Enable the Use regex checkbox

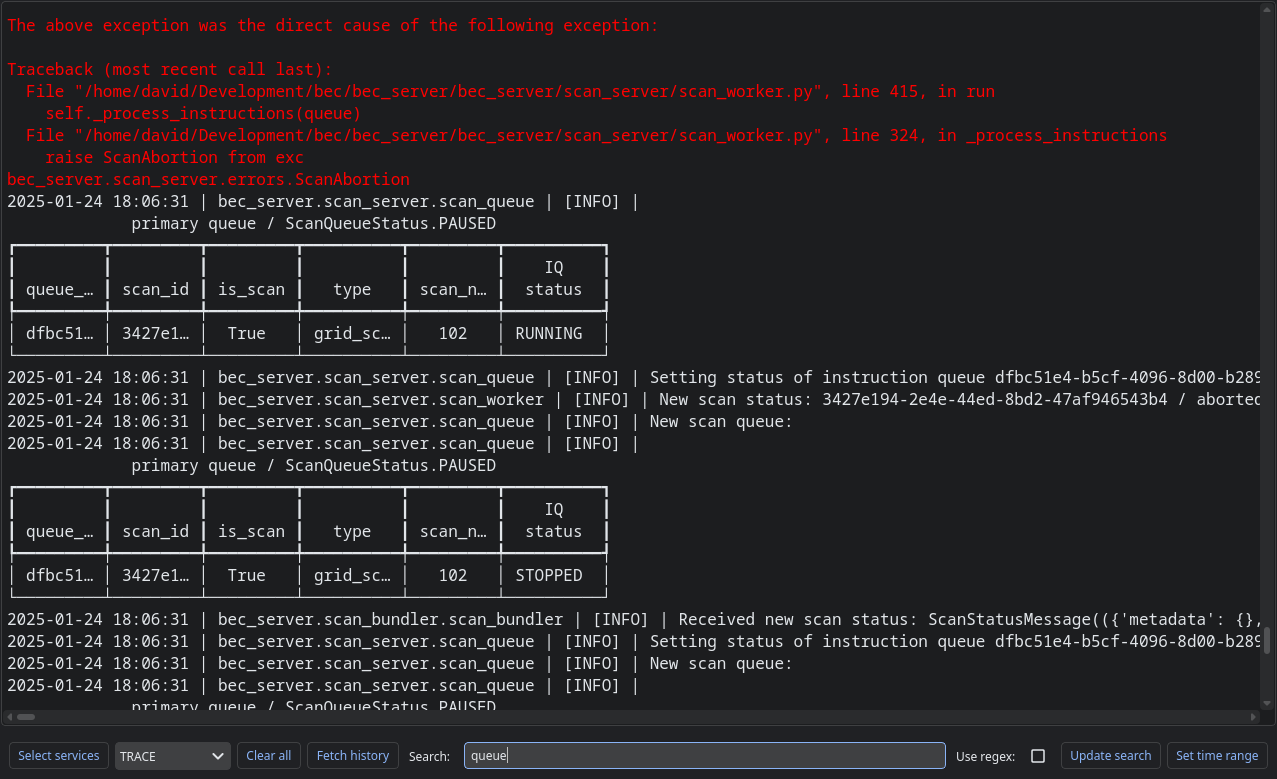[1038, 756]
